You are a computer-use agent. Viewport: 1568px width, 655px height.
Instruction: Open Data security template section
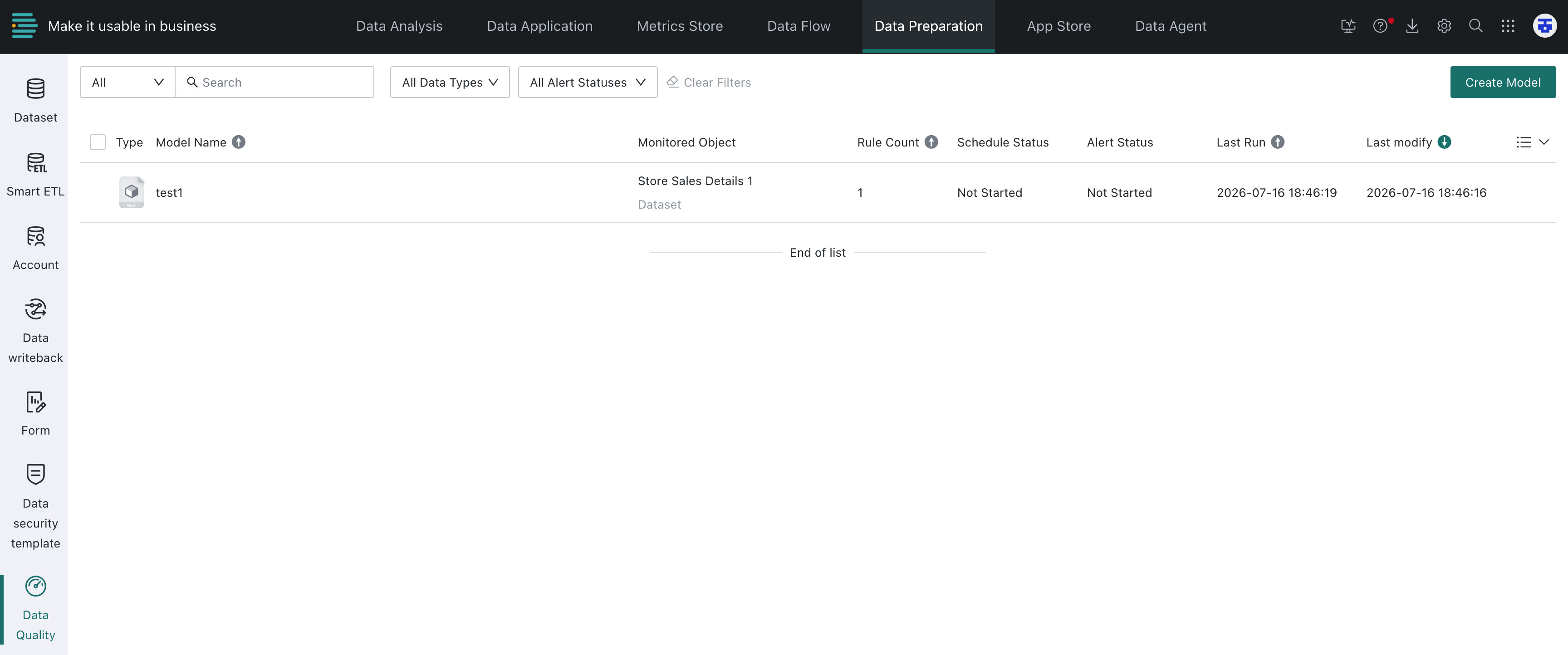tap(35, 507)
